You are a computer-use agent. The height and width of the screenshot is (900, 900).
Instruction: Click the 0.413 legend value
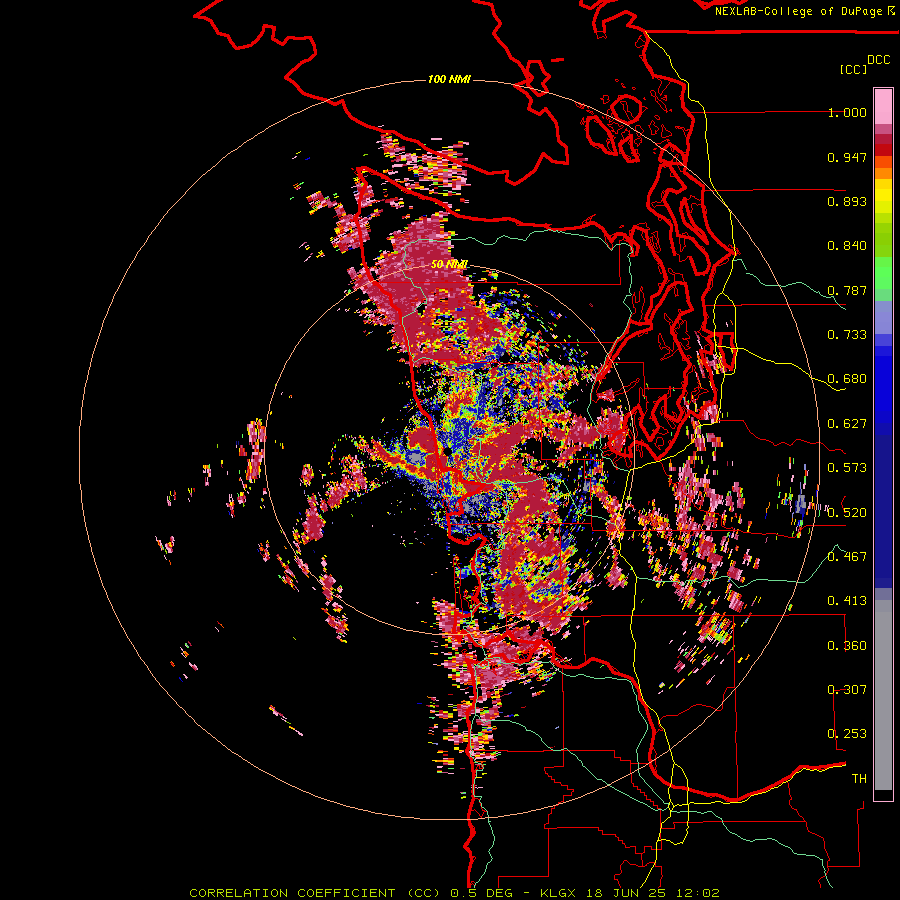pos(847,601)
